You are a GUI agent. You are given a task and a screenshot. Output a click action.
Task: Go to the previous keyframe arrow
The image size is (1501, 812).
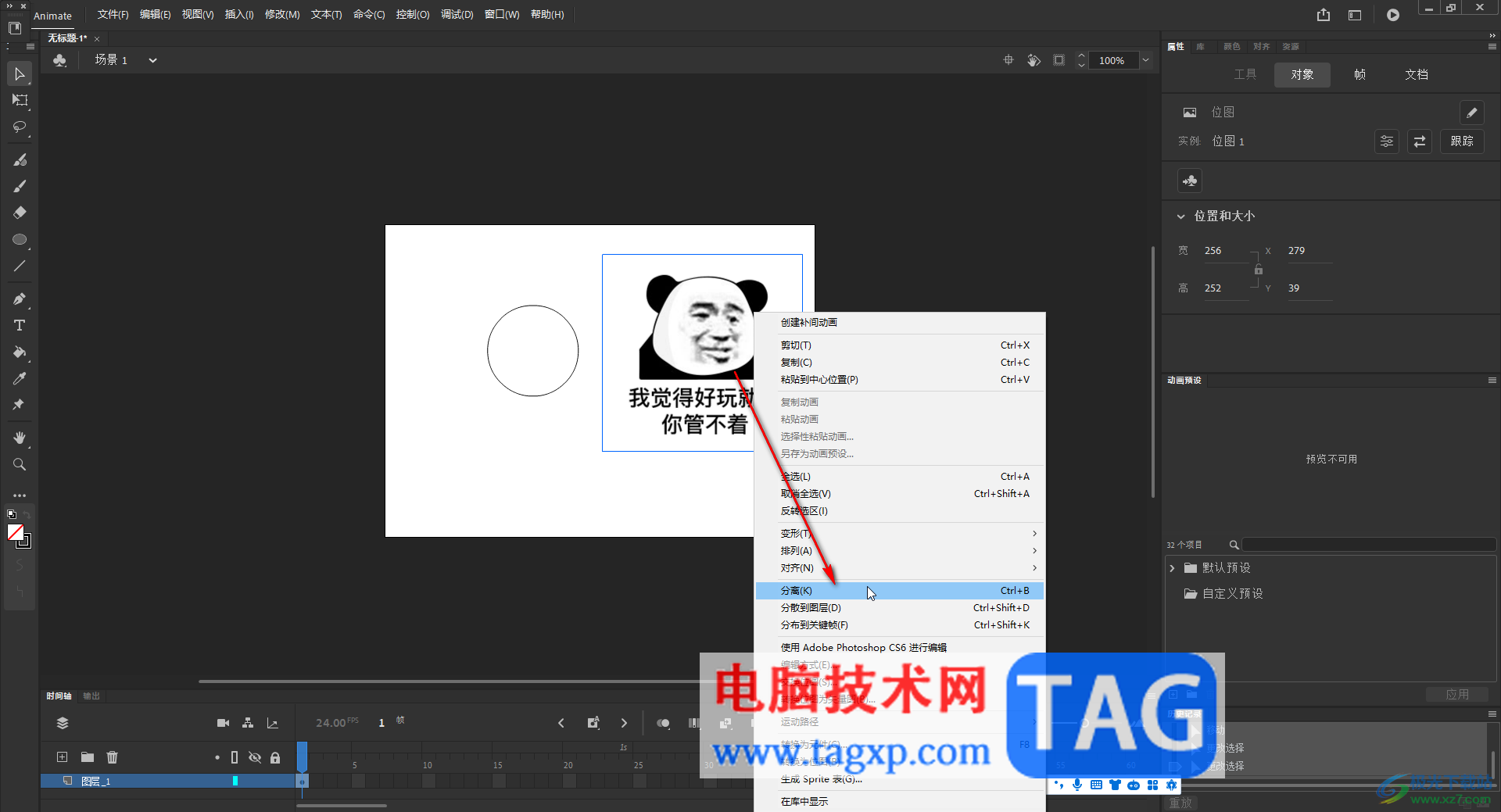[561, 723]
